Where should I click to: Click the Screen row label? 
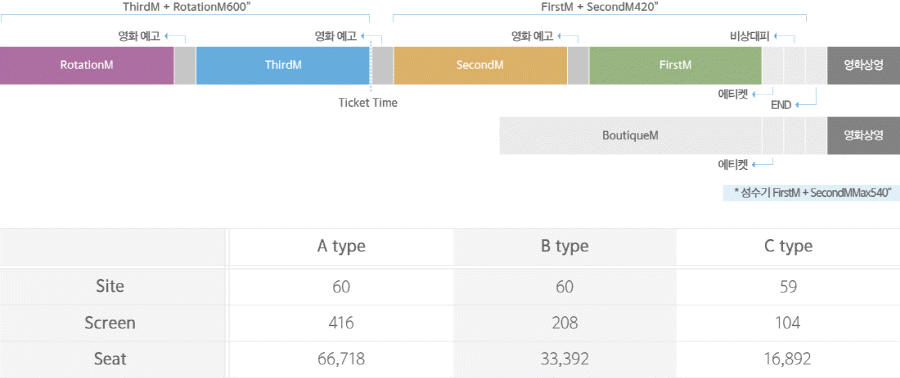[x=110, y=323]
